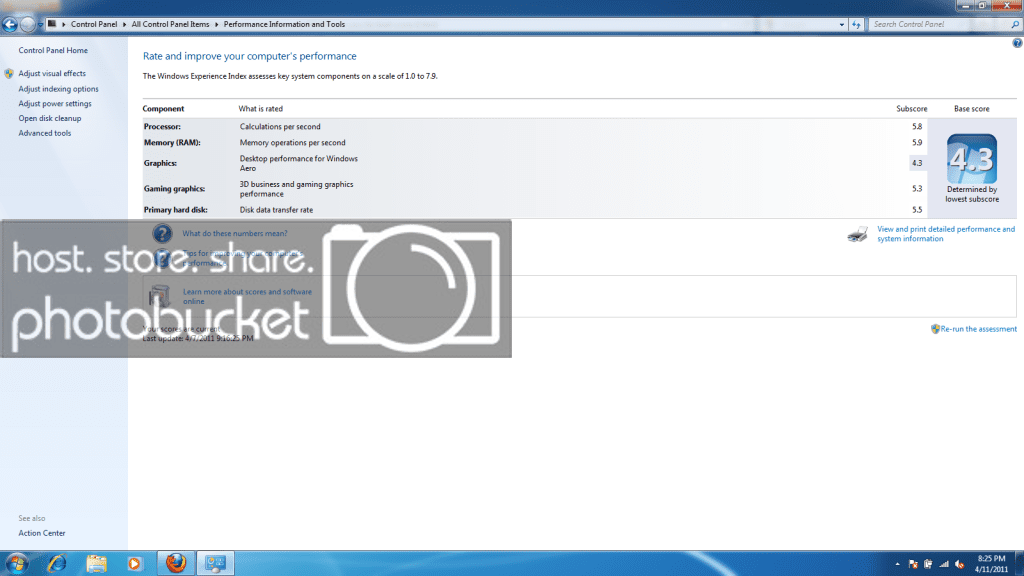Open the Windows Start button
The width and height of the screenshot is (1024, 576).
tap(16, 563)
